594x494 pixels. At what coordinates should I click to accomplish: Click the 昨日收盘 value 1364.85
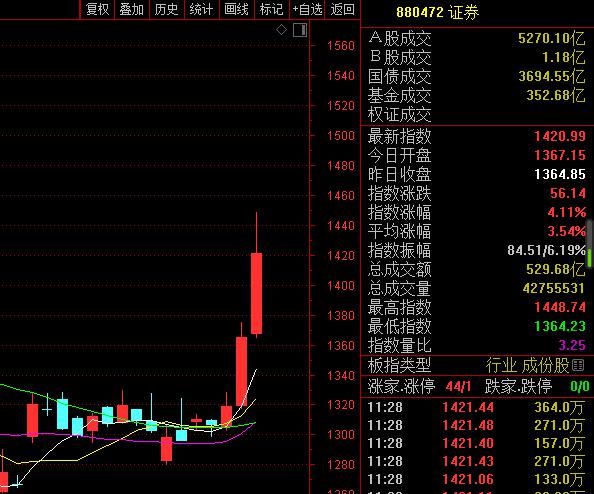560,174
